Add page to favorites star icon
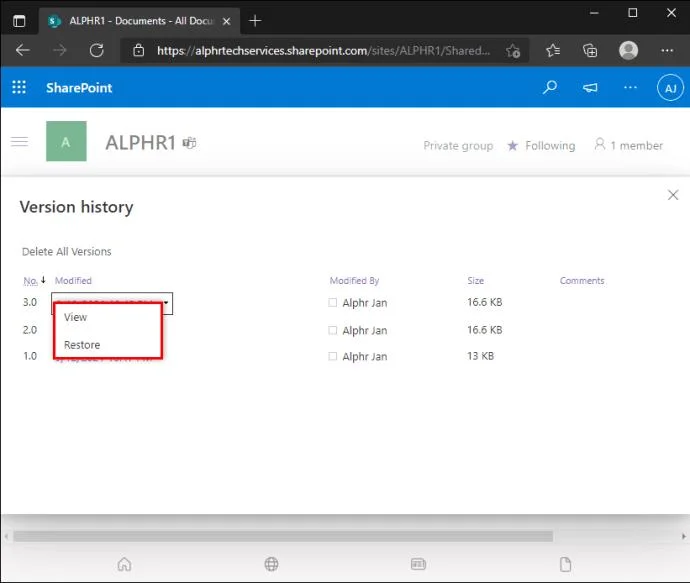Screen dimensions: 690x583 (513, 51)
